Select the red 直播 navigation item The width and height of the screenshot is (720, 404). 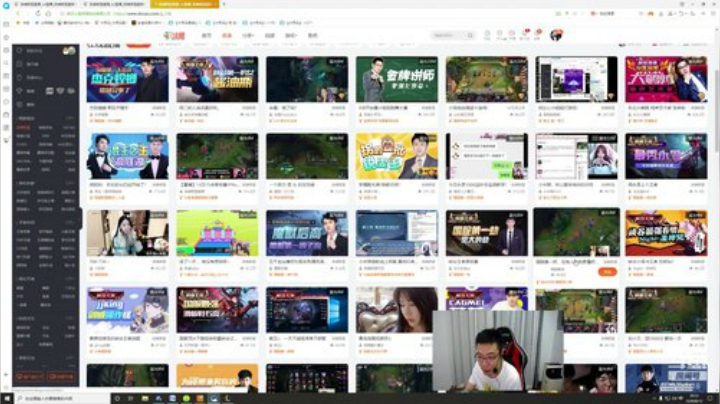(x=227, y=35)
